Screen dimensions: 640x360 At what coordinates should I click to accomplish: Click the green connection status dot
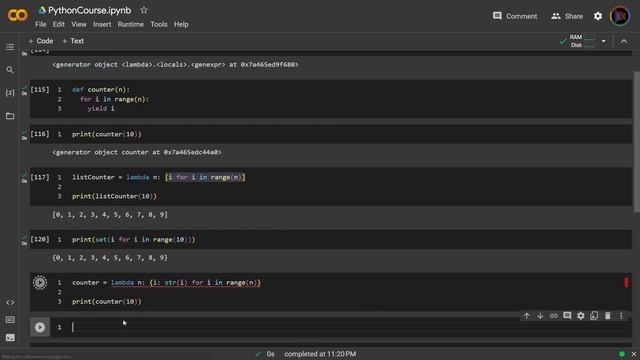tap(622, 354)
